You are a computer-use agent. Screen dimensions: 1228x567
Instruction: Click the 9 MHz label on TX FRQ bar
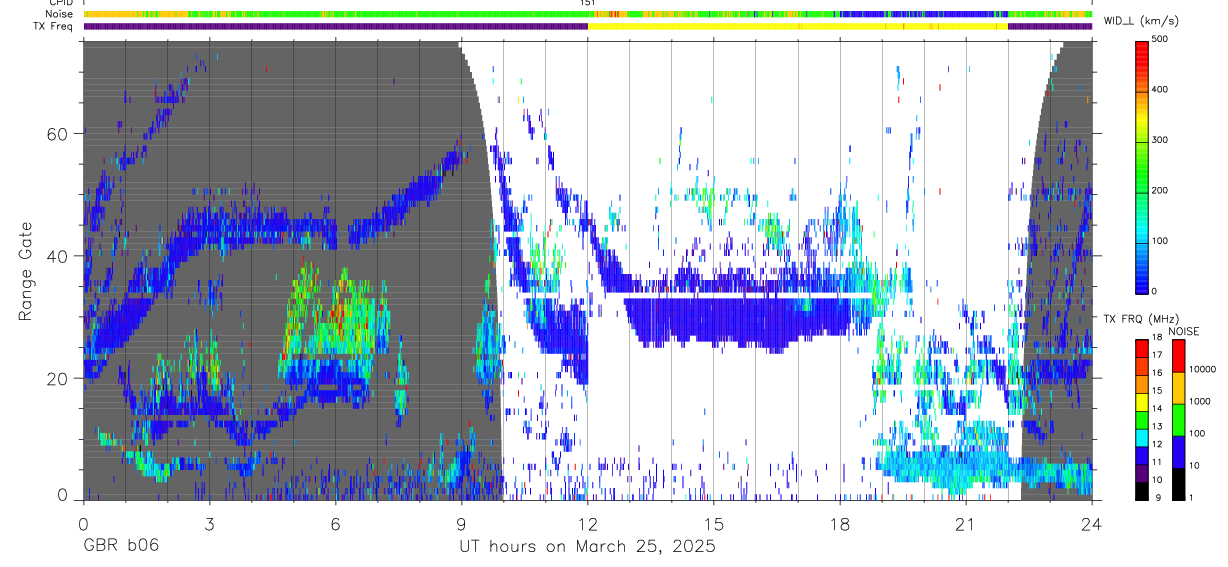pos(1160,498)
